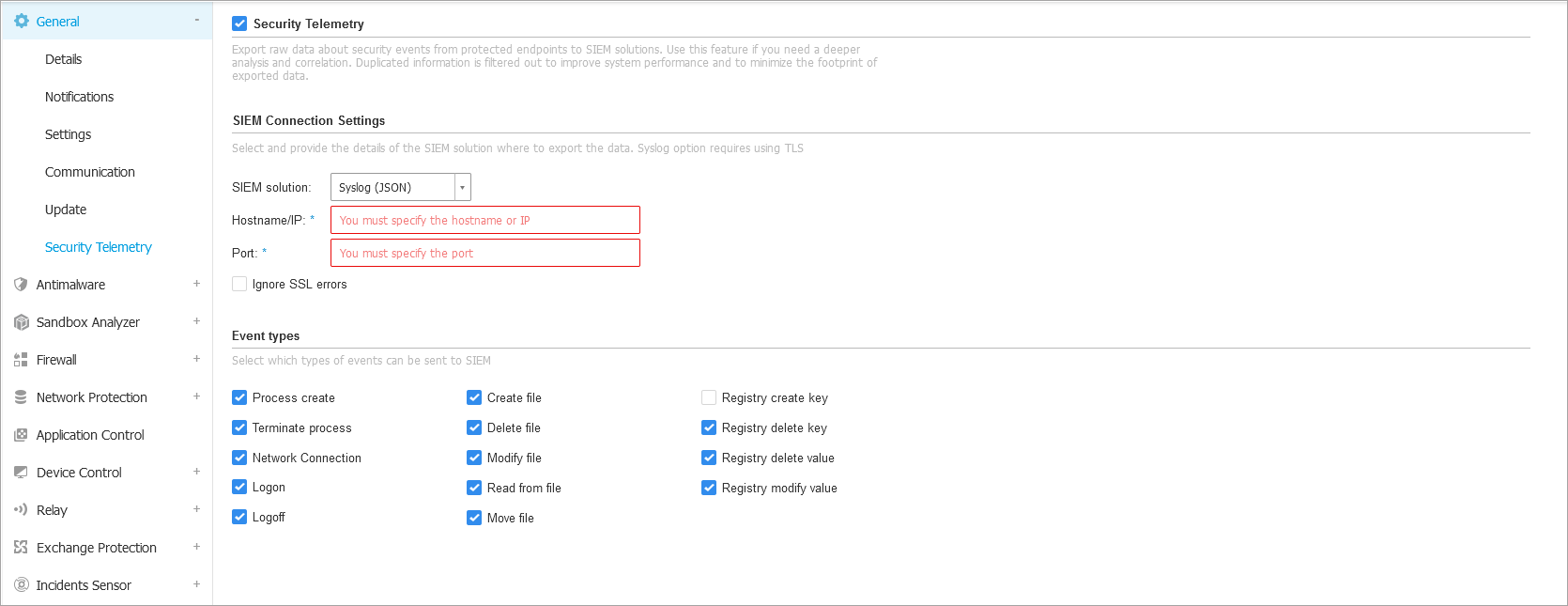Click the Firewall icon in sidebar

(x=21, y=360)
